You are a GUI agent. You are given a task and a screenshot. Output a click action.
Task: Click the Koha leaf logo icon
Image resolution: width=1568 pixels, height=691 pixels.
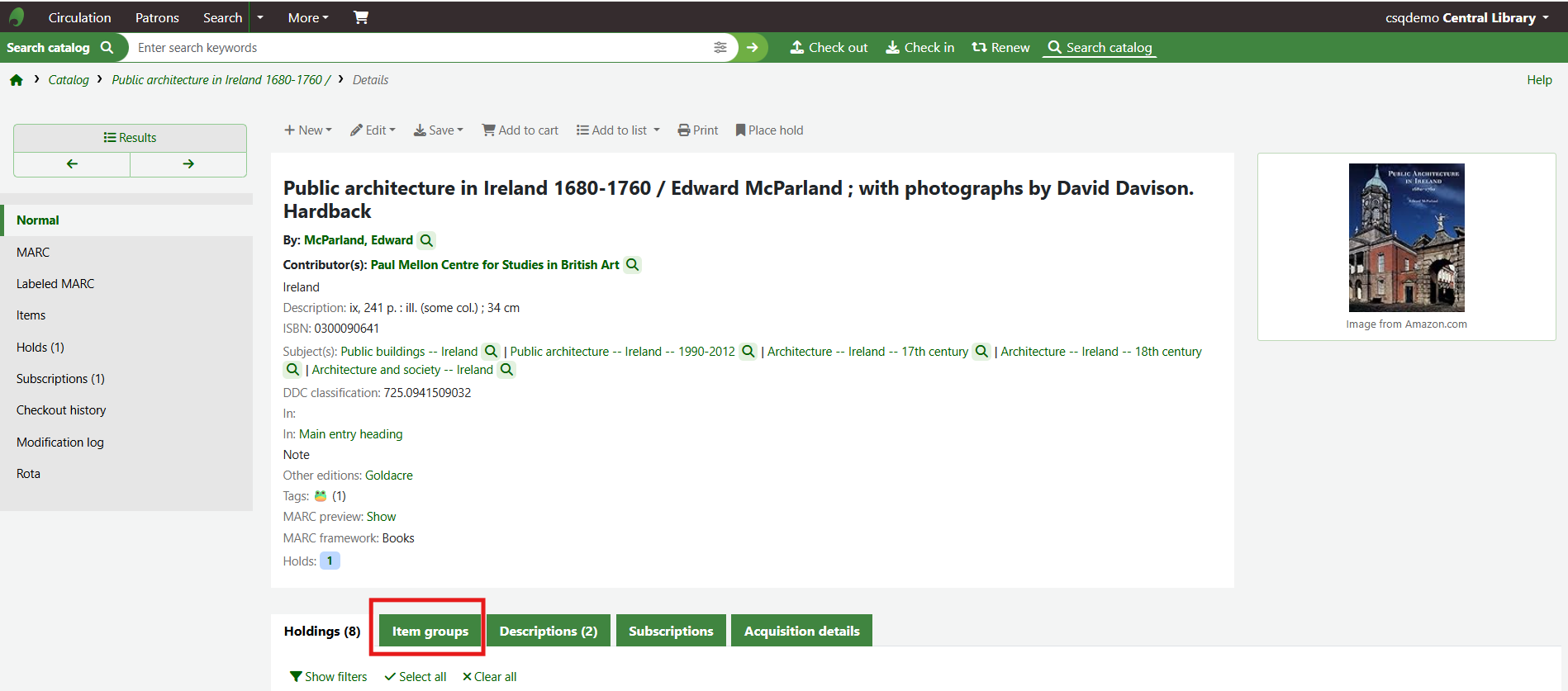coord(17,17)
